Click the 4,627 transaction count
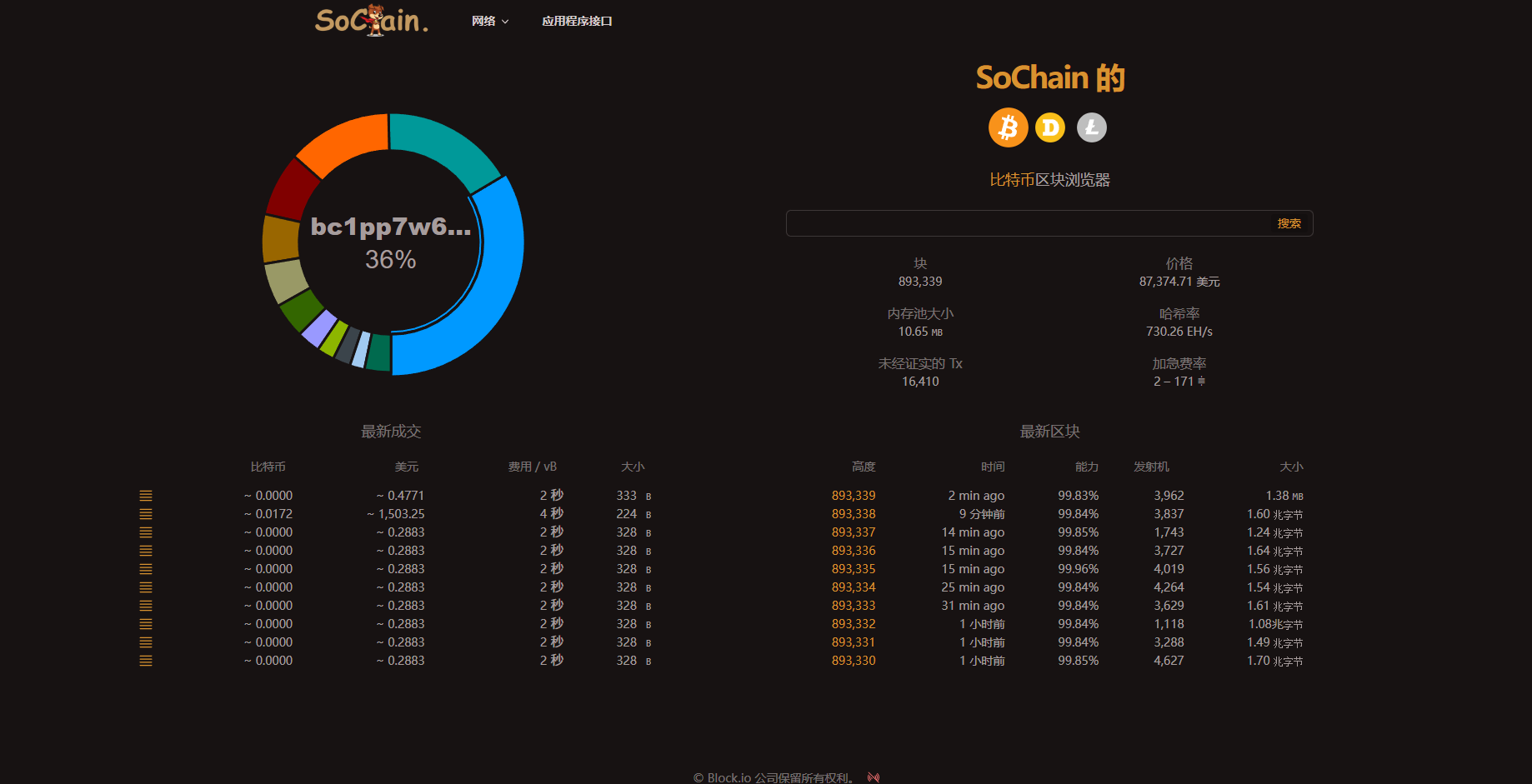The height and width of the screenshot is (784, 1532). (x=1169, y=661)
